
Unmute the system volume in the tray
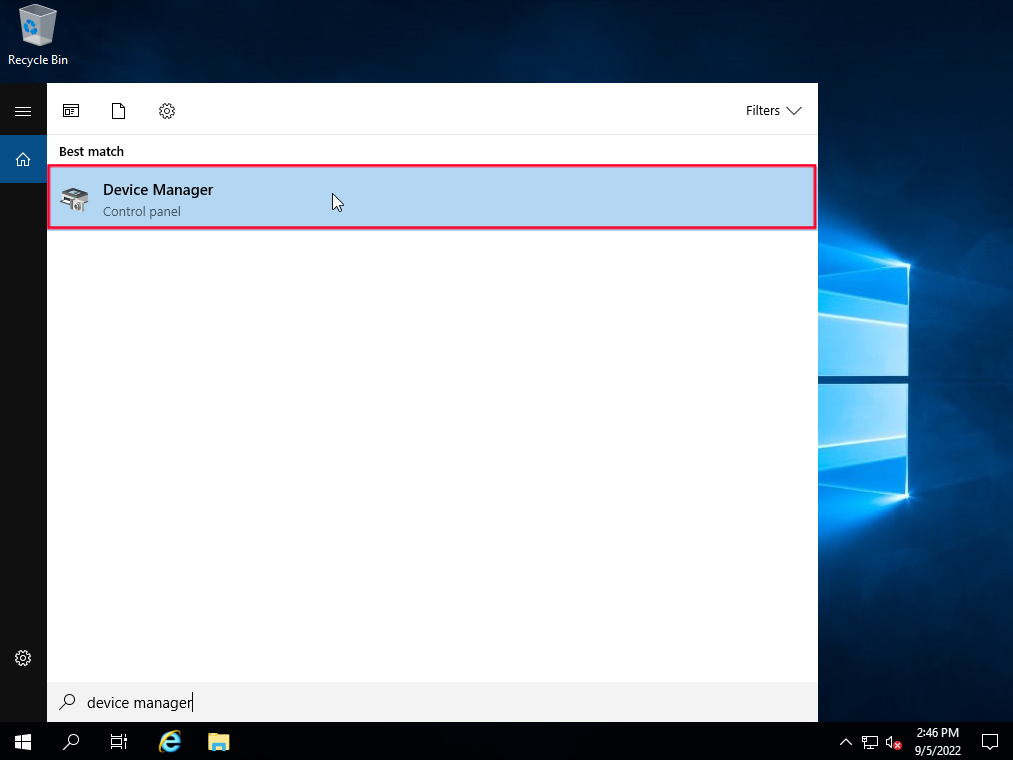(x=893, y=742)
